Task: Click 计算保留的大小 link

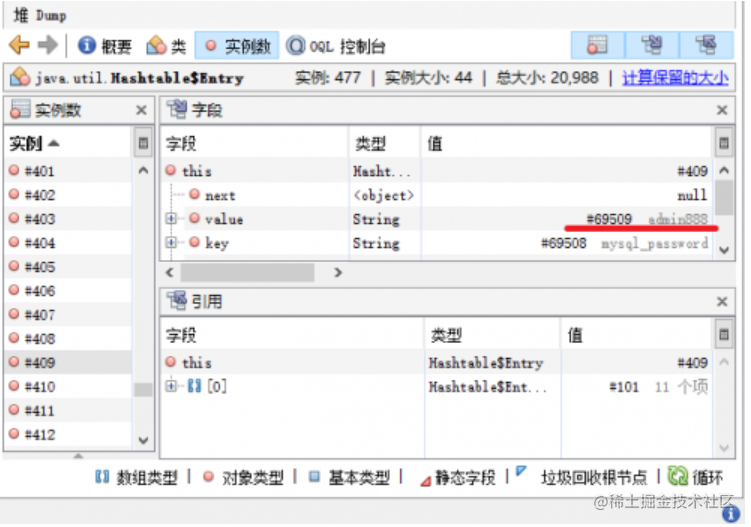Action: pyautogui.click(x=675, y=78)
